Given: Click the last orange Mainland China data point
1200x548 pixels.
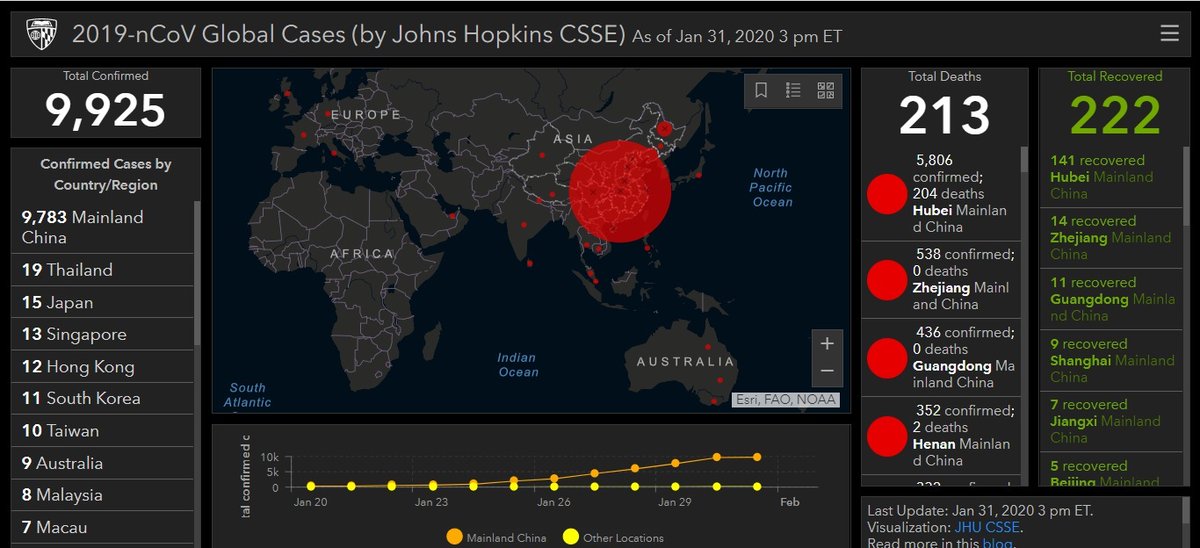Looking at the screenshot, I should click(757, 457).
